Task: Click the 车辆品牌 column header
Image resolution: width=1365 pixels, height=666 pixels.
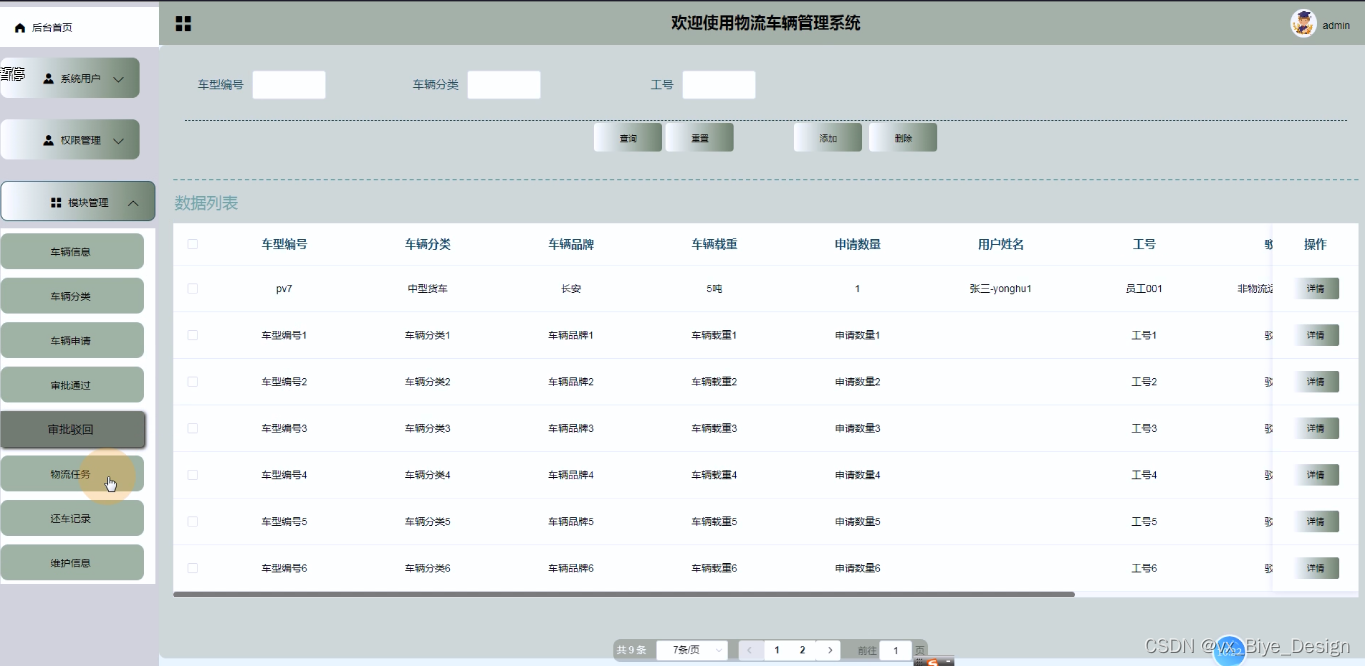Action: [571, 244]
